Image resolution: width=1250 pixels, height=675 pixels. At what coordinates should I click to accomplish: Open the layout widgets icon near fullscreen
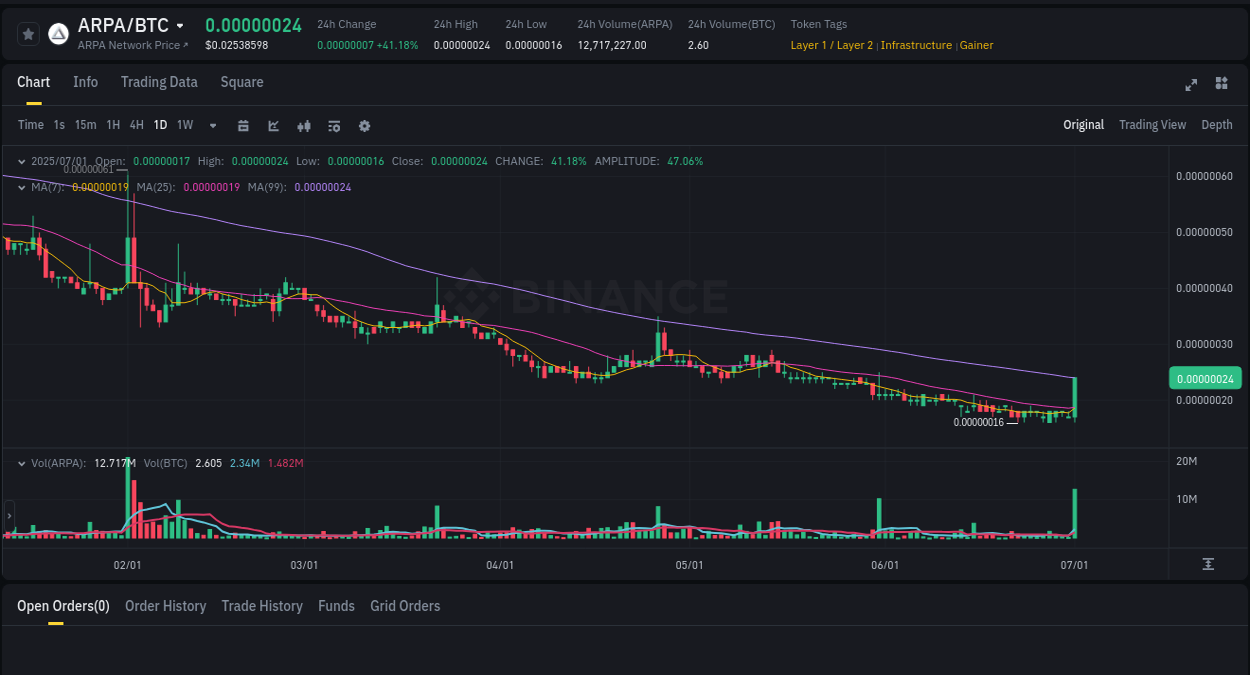[x=1221, y=84]
